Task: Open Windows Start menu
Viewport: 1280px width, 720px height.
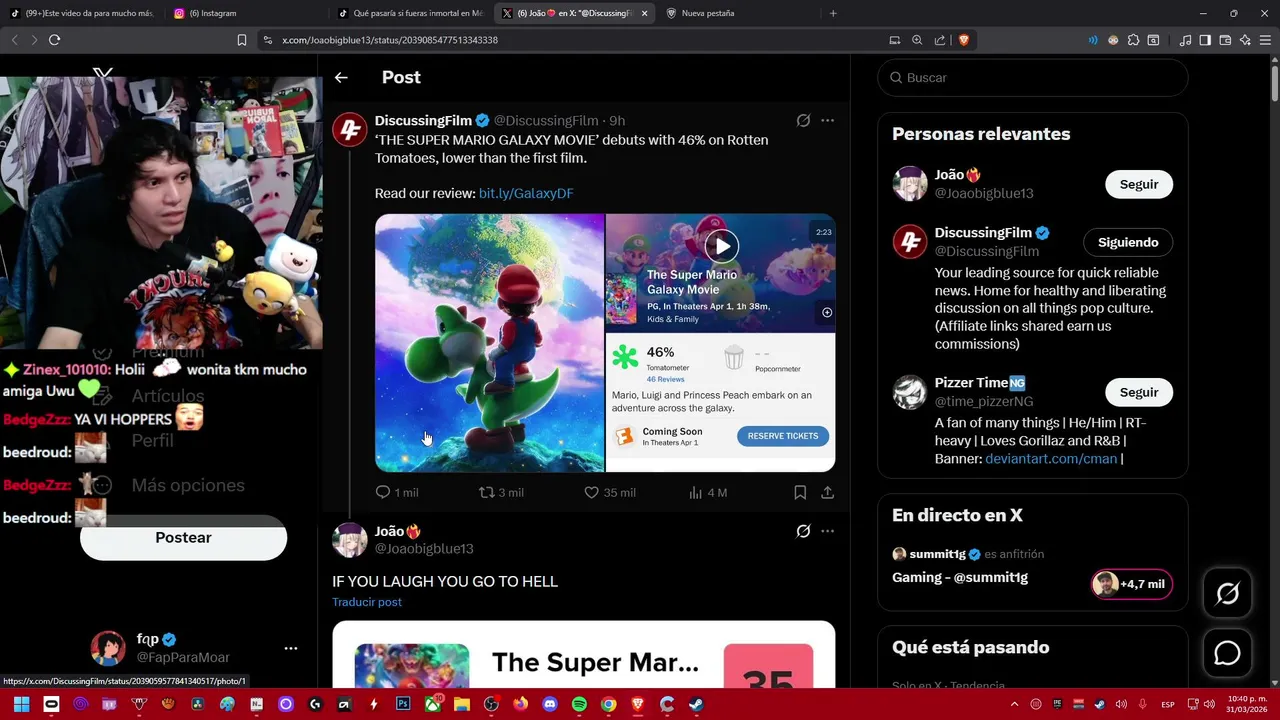Action: tap(21, 704)
